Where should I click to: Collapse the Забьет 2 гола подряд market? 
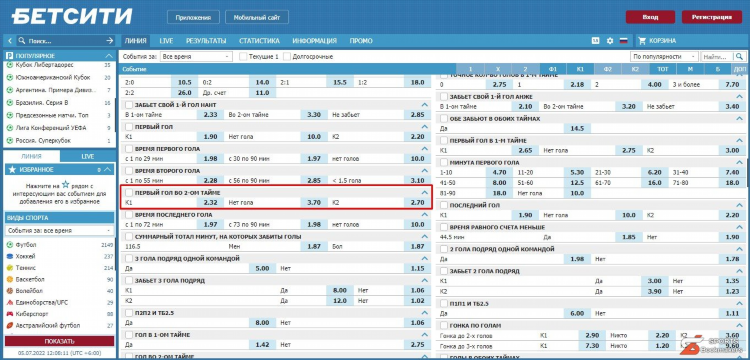point(740,271)
